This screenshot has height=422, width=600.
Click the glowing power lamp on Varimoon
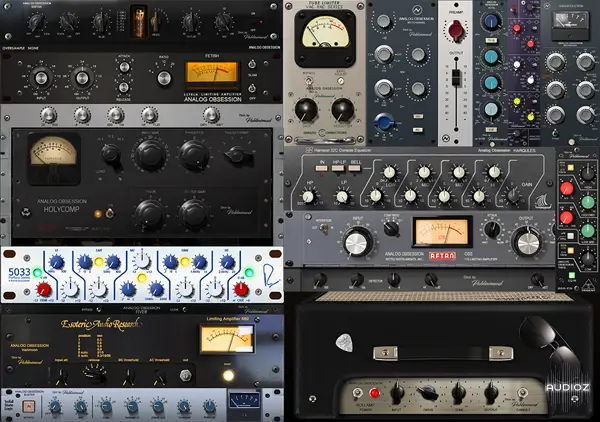pos(228,375)
